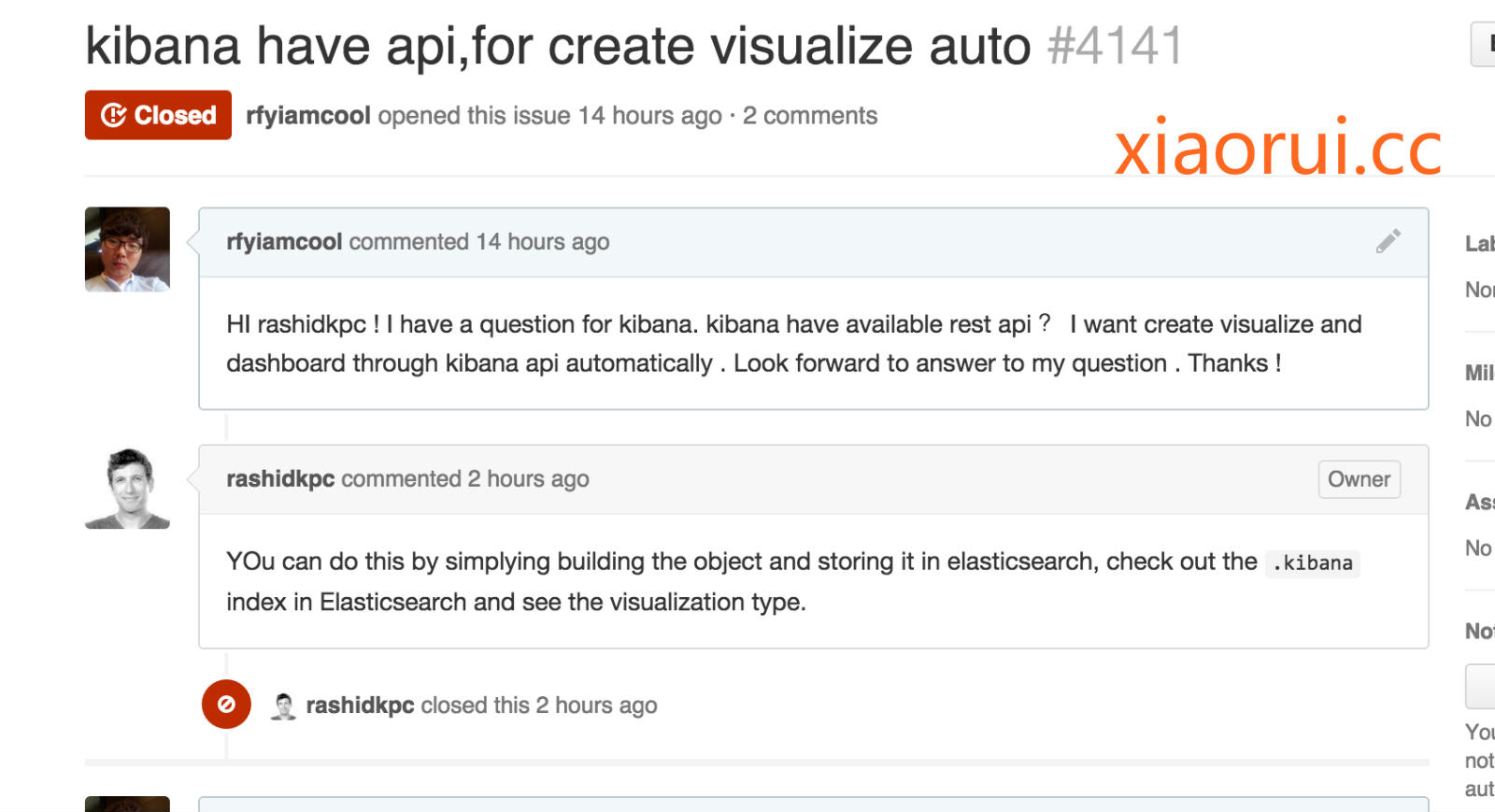Image resolution: width=1495 pixels, height=812 pixels.
Task: Click rashidkpc name in the closed event line
Action: tap(360, 705)
